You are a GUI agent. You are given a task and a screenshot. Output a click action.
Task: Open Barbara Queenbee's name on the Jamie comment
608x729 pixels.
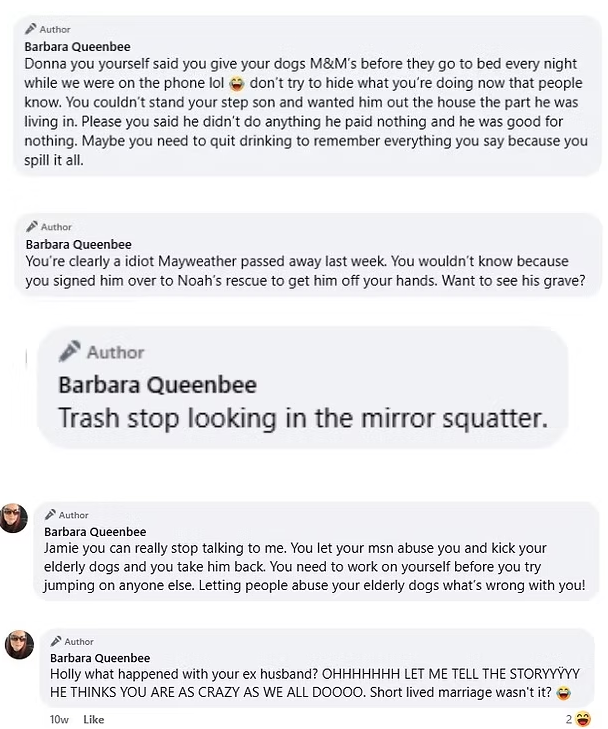coord(95,531)
